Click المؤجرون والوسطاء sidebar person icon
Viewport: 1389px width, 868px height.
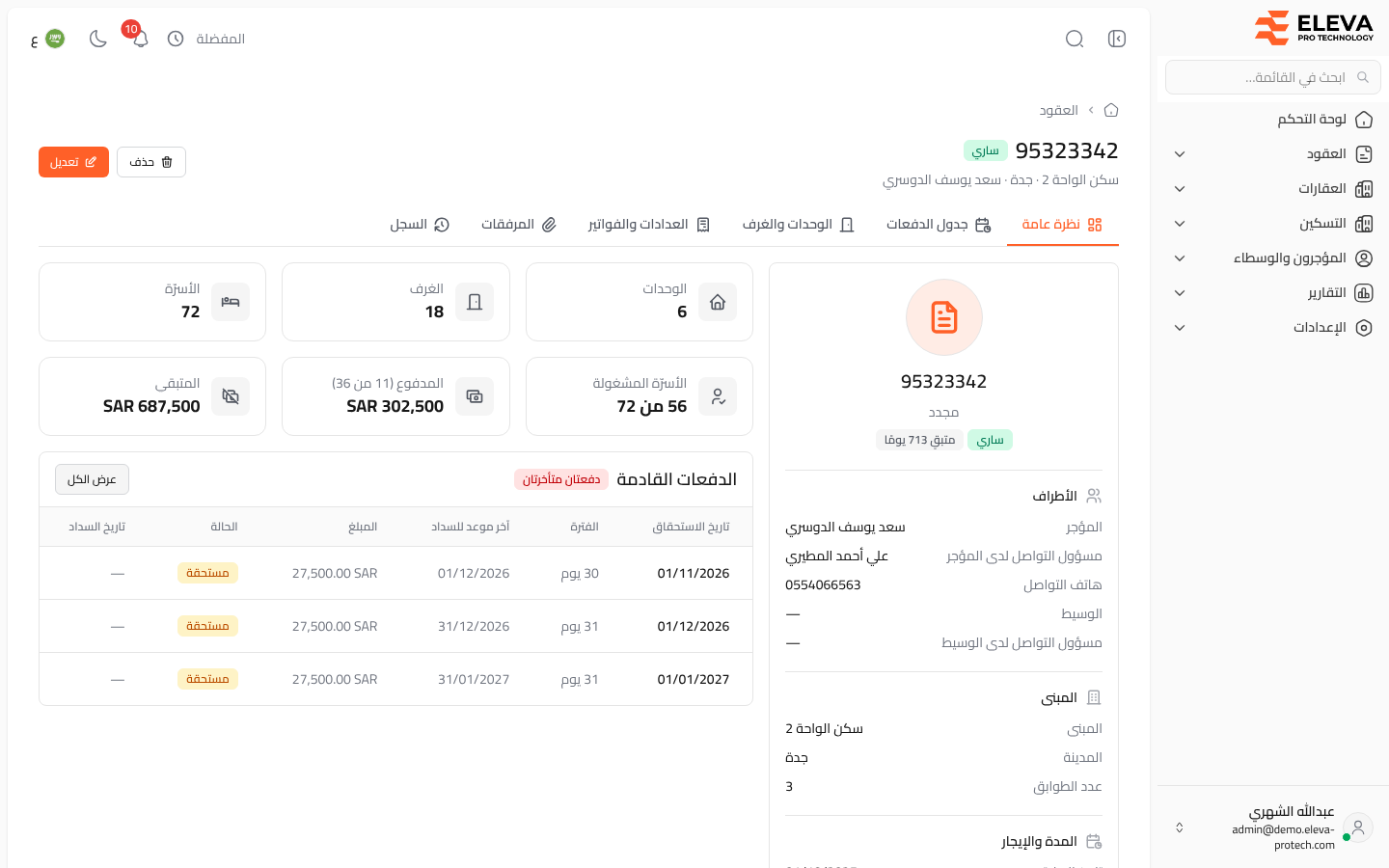tap(1364, 258)
